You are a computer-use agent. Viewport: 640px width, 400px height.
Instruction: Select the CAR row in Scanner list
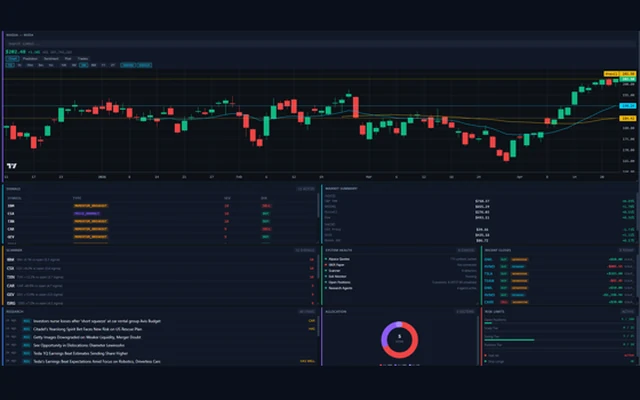161,286
